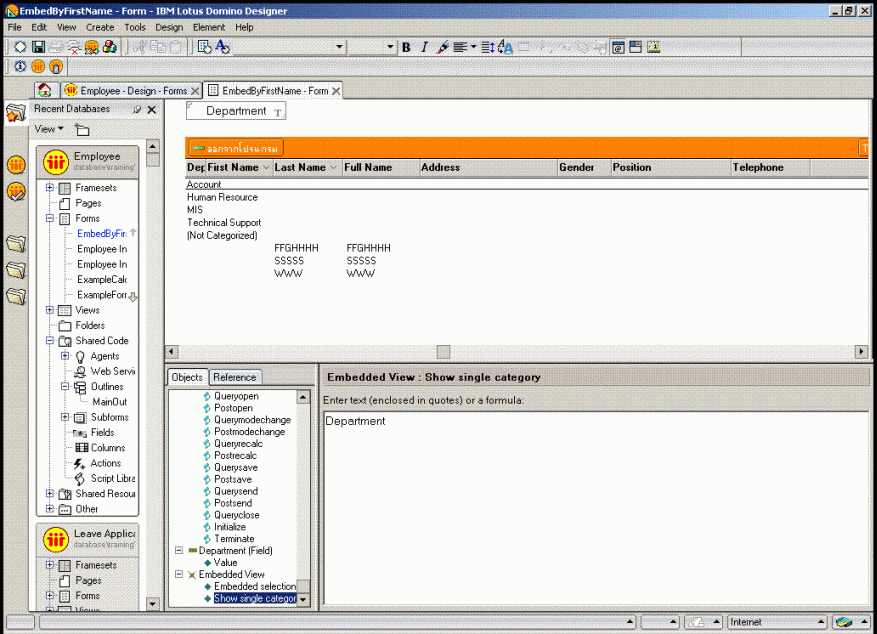
Task: Open the home tab icon
Action: pos(45,90)
